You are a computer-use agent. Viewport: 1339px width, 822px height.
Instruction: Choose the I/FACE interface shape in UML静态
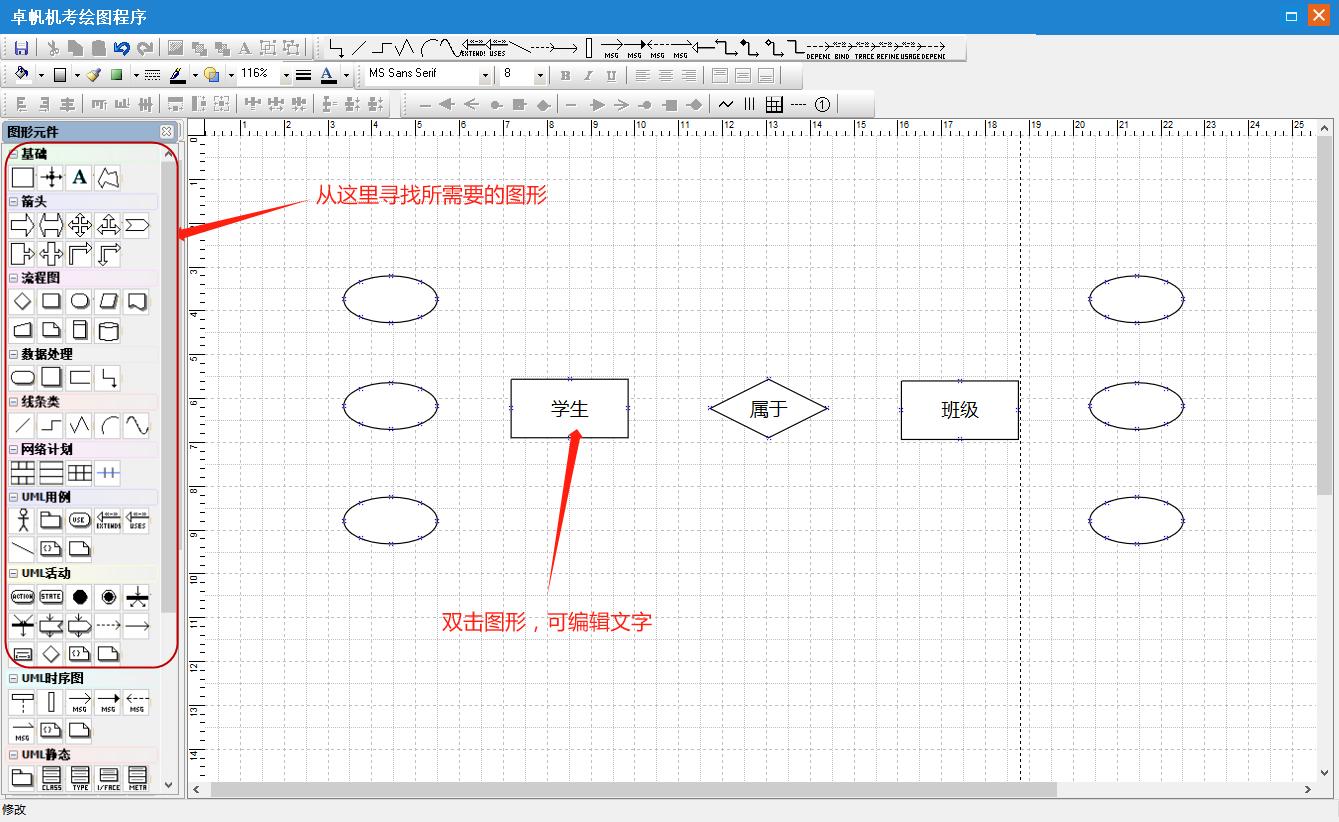[109, 777]
